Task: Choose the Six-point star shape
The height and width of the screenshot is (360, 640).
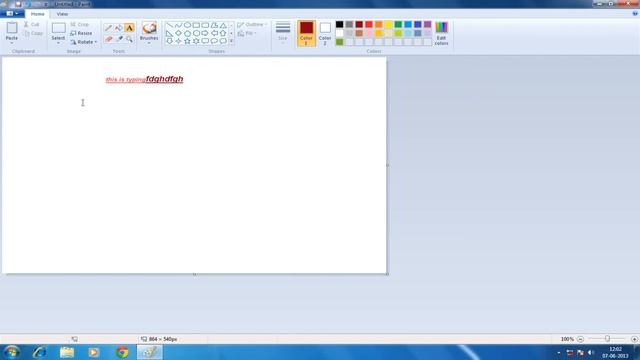Action: click(x=196, y=41)
